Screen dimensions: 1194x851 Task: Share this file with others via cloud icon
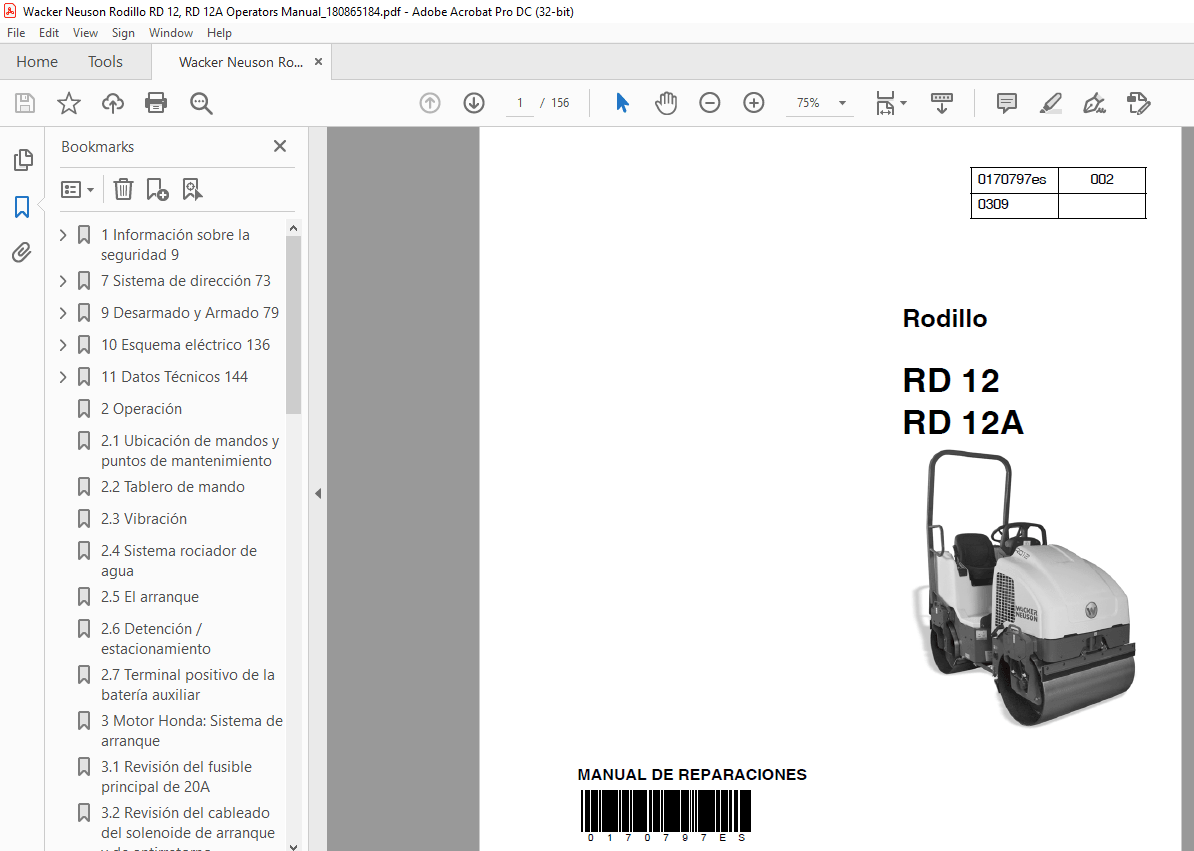(x=112, y=102)
